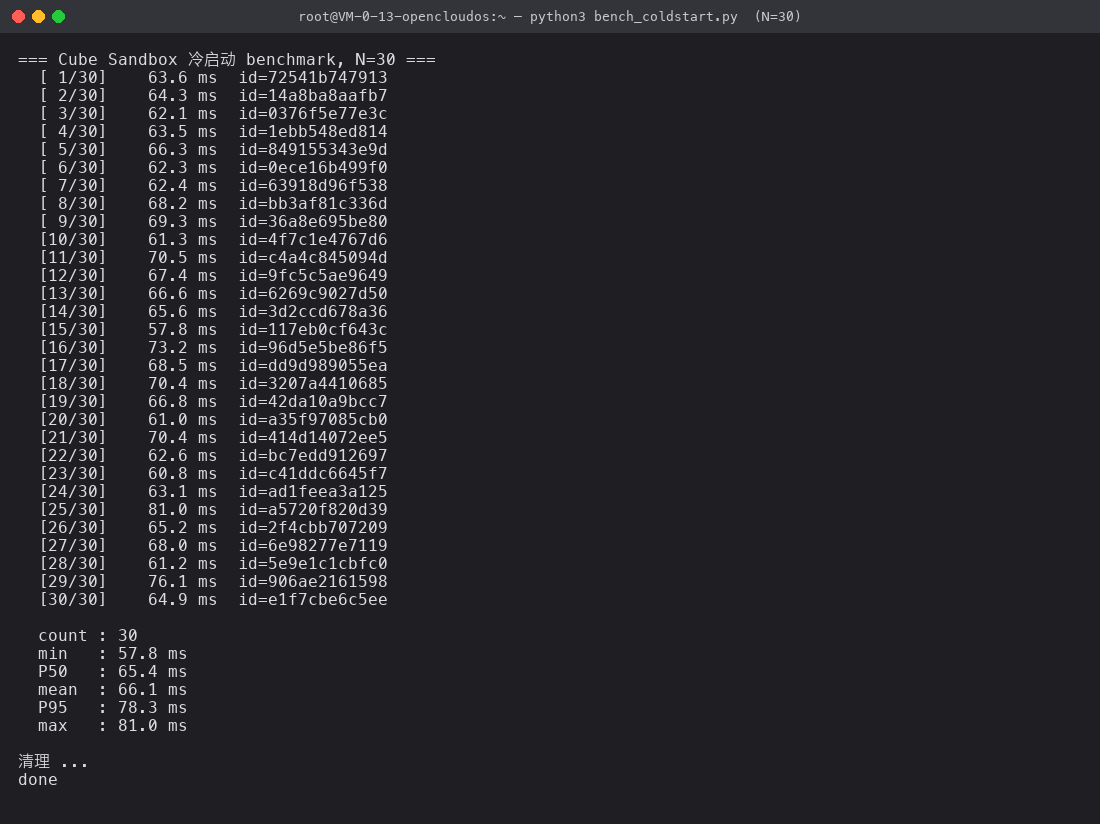The width and height of the screenshot is (1100, 824).
Task: Click the 81.0 ms value of run 25/30
Action: (x=182, y=510)
